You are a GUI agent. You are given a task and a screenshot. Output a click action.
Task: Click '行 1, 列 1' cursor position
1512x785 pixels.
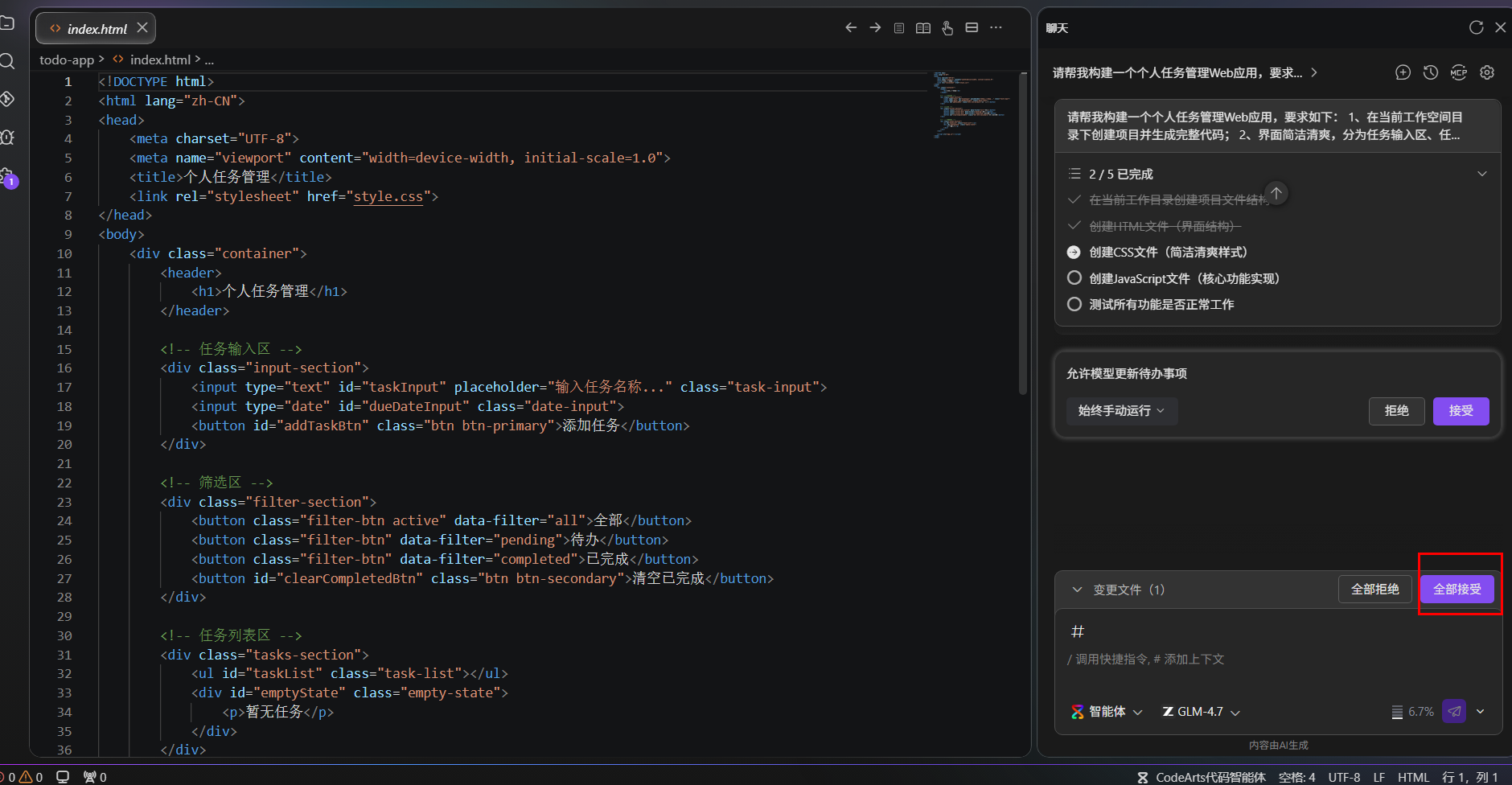[x=1470, y=777]
